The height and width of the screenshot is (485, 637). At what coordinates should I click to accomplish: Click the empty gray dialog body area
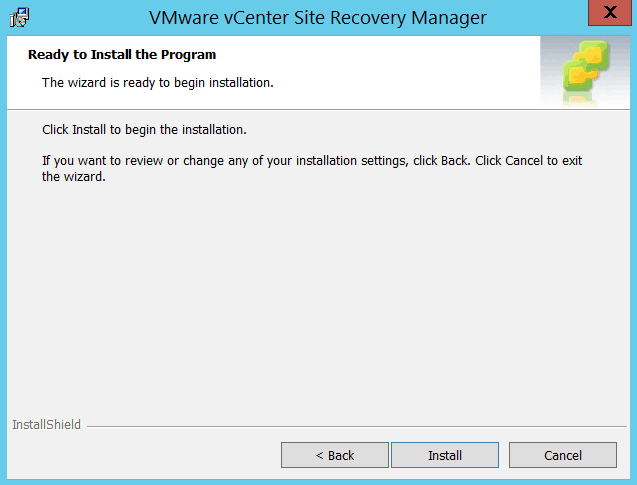318,300
